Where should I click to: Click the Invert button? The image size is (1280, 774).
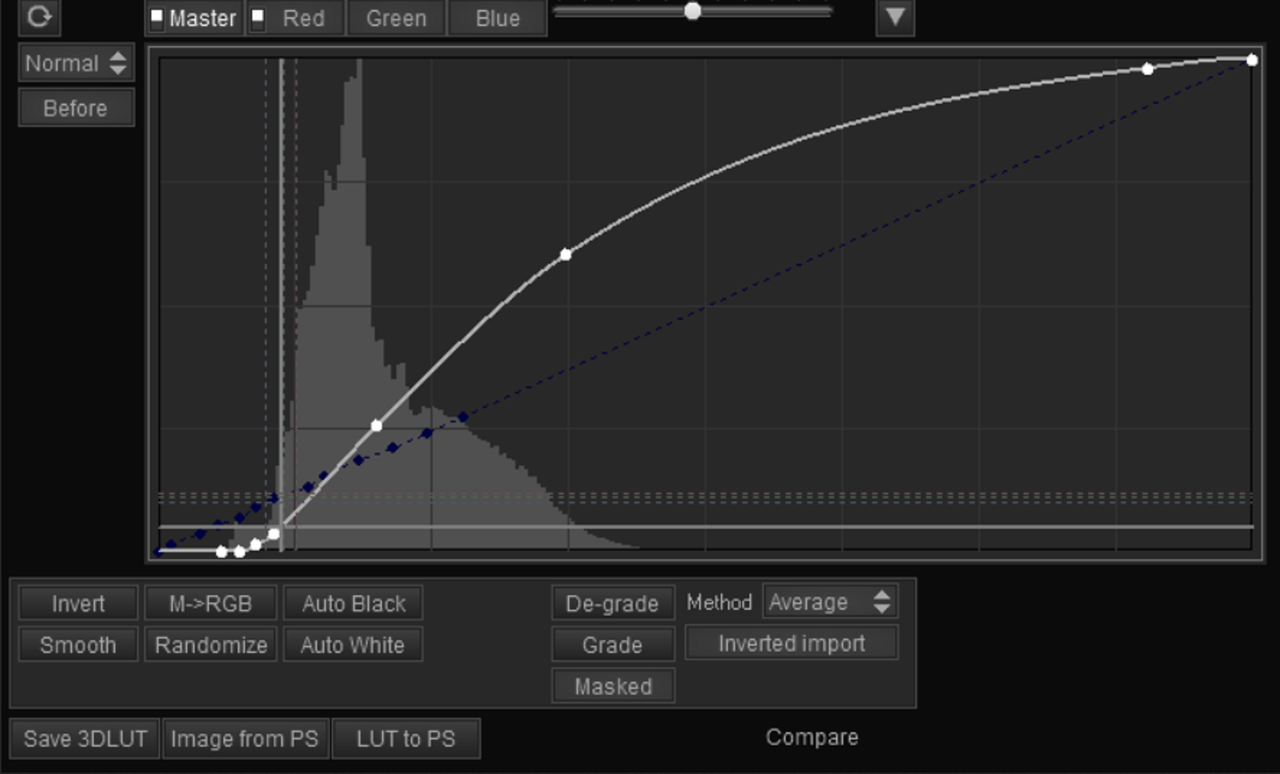click(x=78, y=604)
